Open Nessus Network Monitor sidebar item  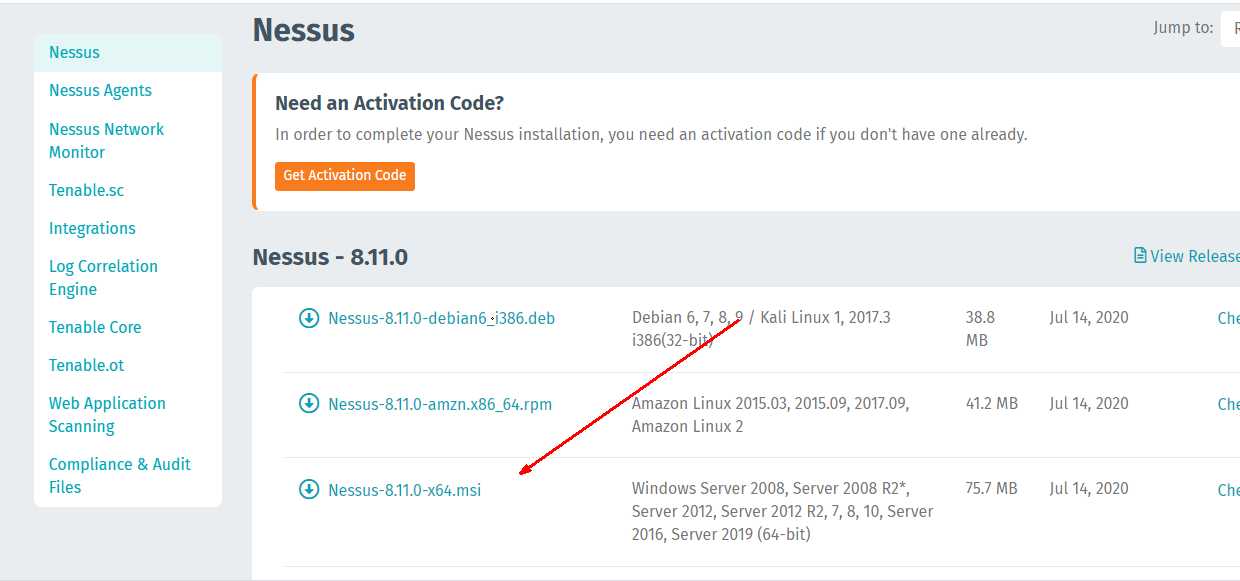[x=106, y=141]
